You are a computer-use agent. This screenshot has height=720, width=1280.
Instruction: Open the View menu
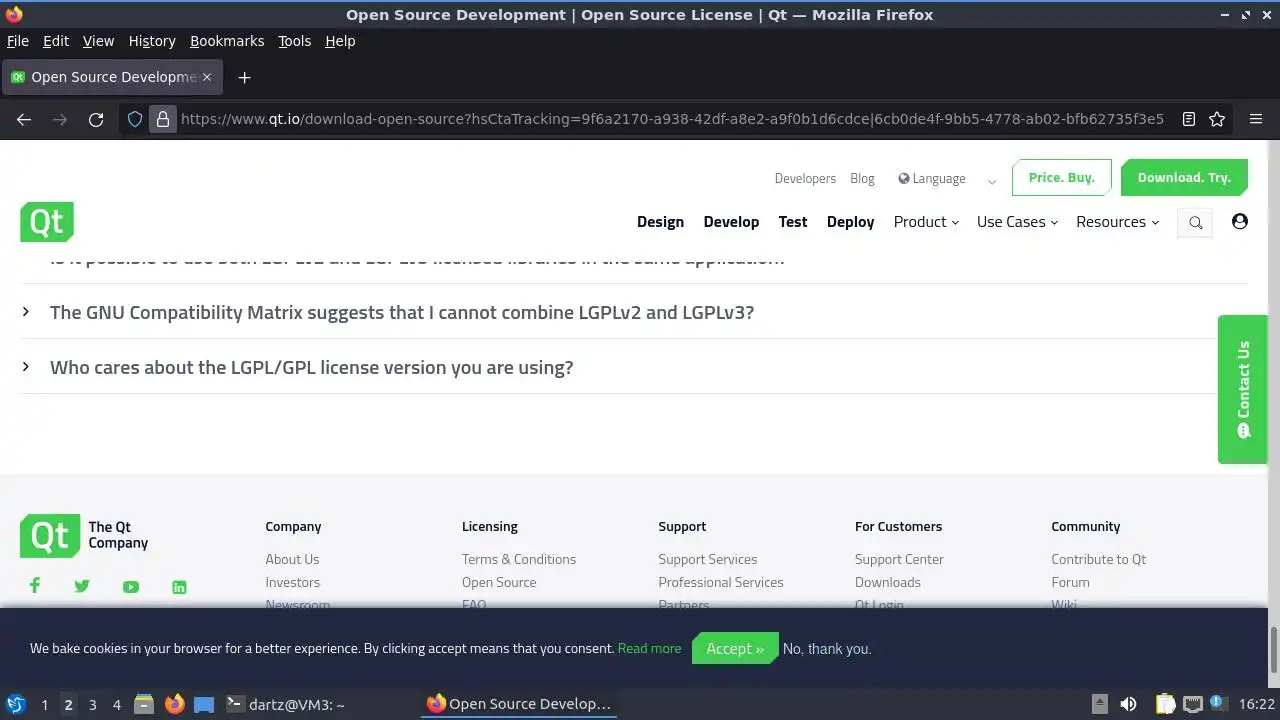pyautogui.click(x=98, y=41)
